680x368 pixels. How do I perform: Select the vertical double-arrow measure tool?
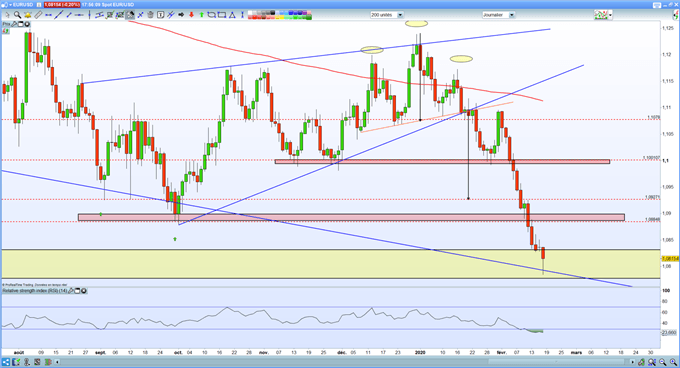tap(242, 15)
